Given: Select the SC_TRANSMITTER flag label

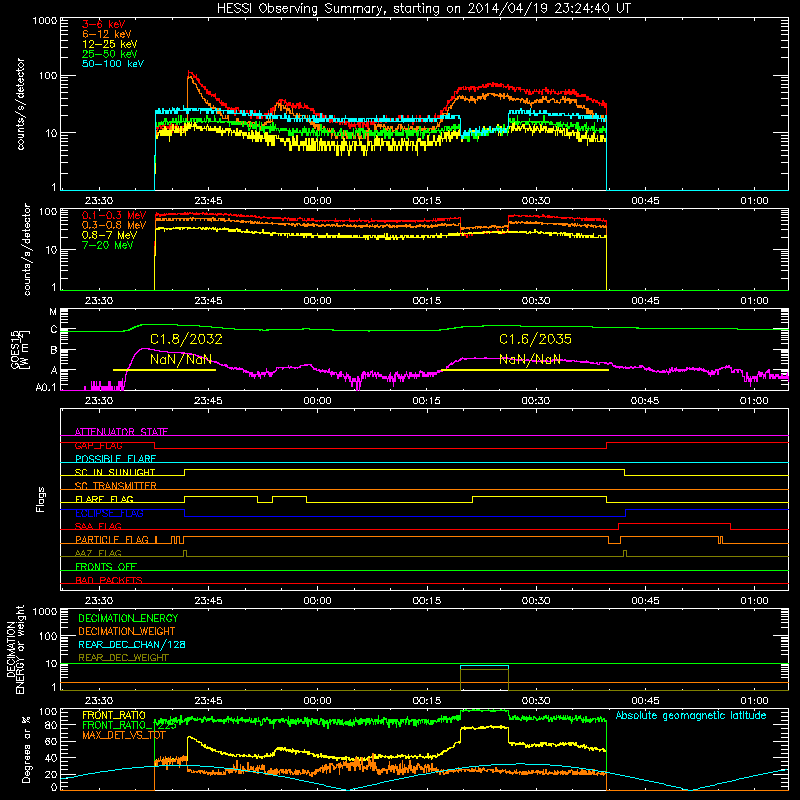Looking at the screenshot, I should 116,486.
